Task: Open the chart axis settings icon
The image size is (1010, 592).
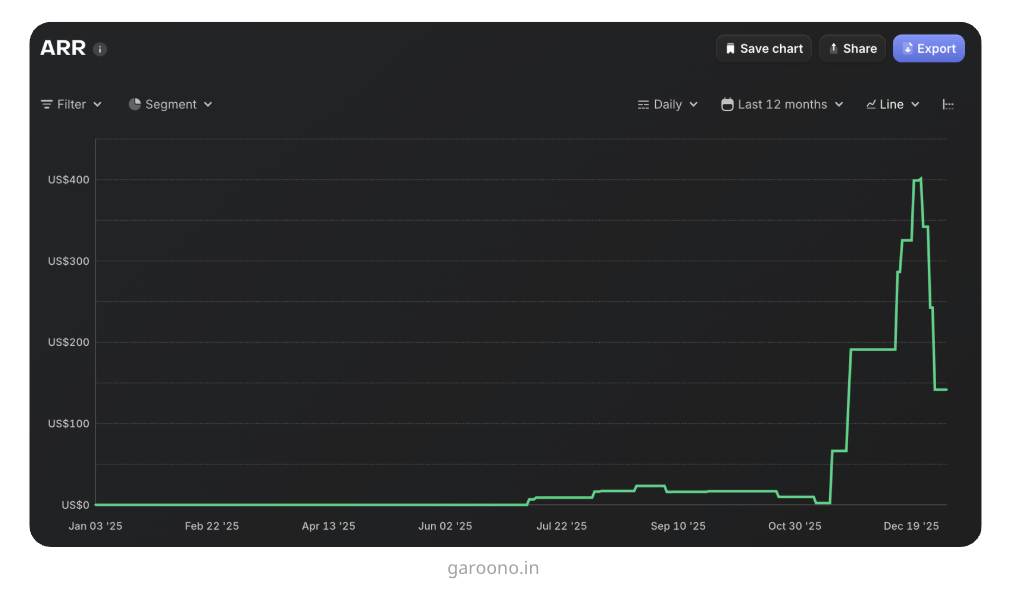Action: point(948,104)
